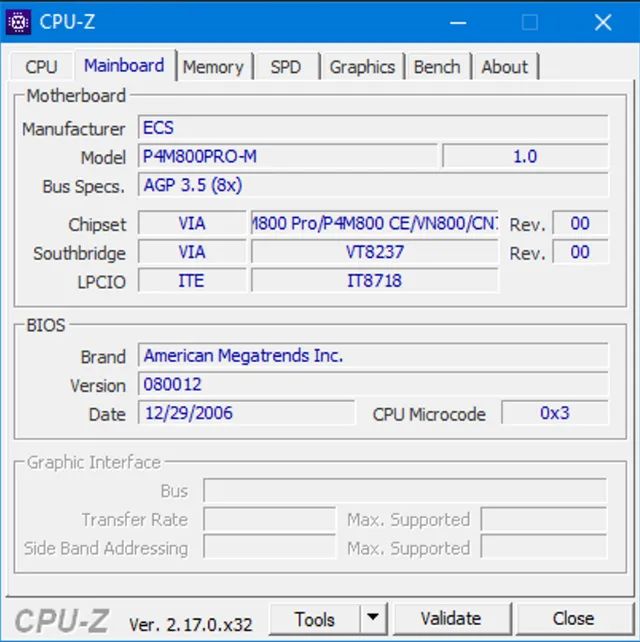This screenshot has height=642, width=640.
Task: Open the About tab
Action: click(505, 67)
